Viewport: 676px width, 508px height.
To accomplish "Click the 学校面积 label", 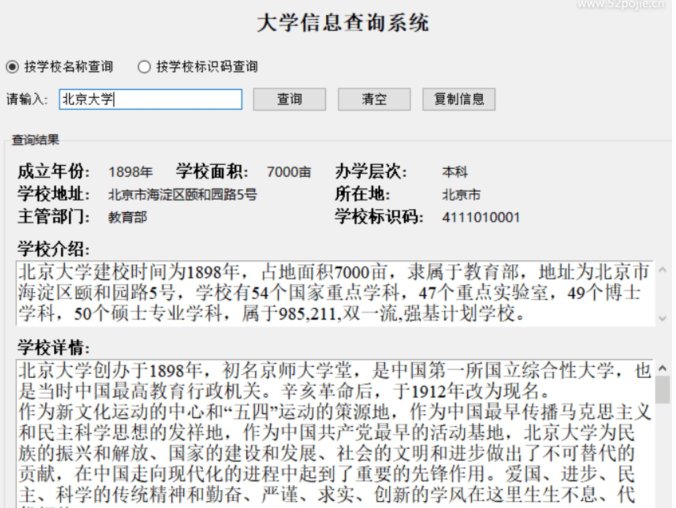I will pos(212,171).
